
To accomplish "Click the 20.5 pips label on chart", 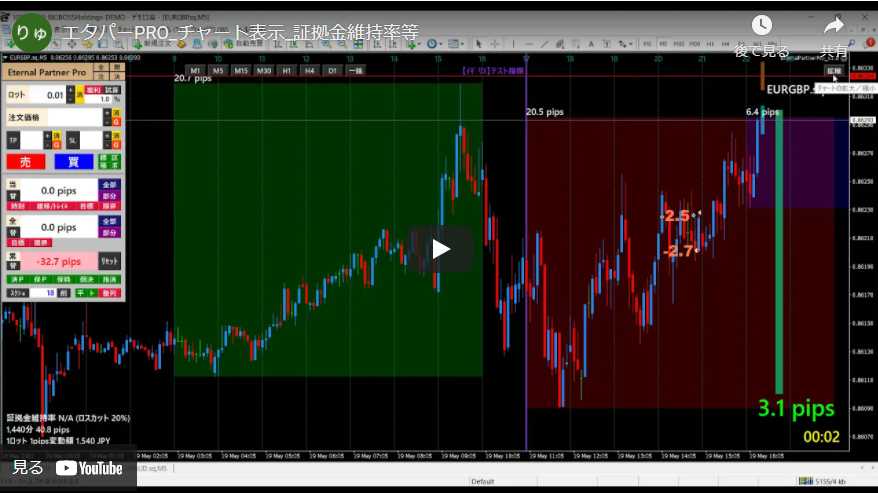I will click(544, 112).
